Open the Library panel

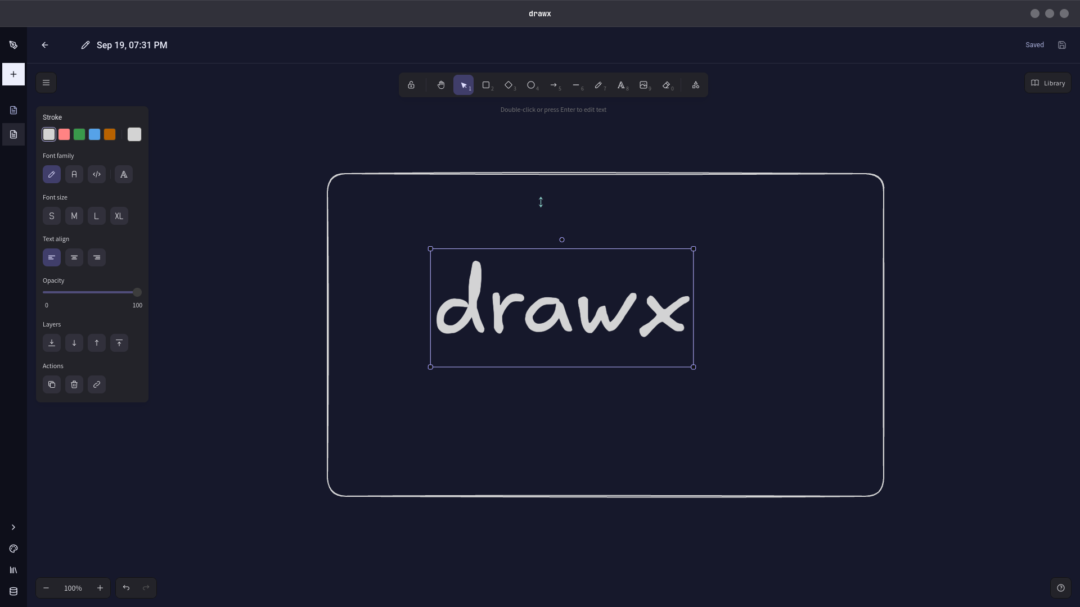click(x=1048, y=83)
